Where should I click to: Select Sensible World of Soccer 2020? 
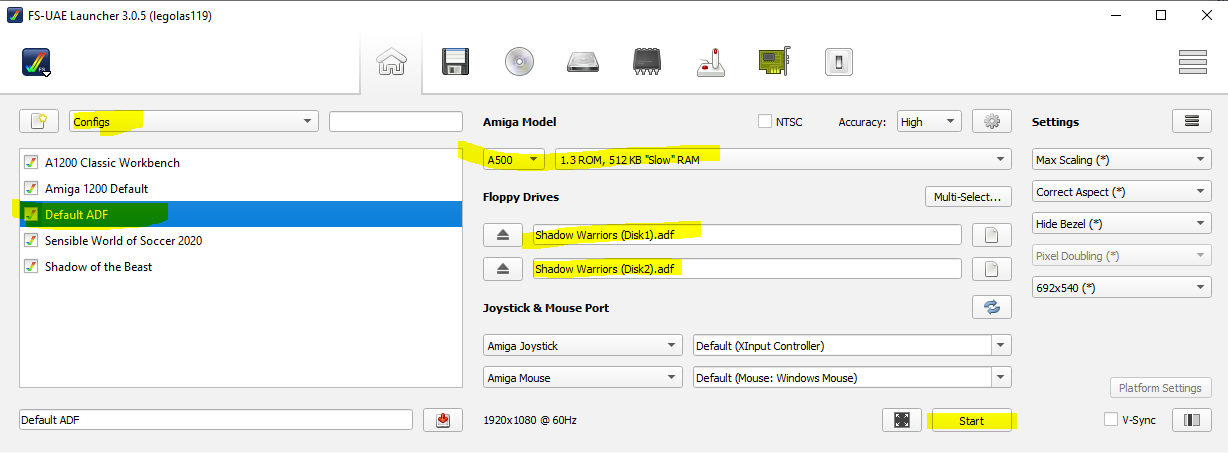[240, 240]
